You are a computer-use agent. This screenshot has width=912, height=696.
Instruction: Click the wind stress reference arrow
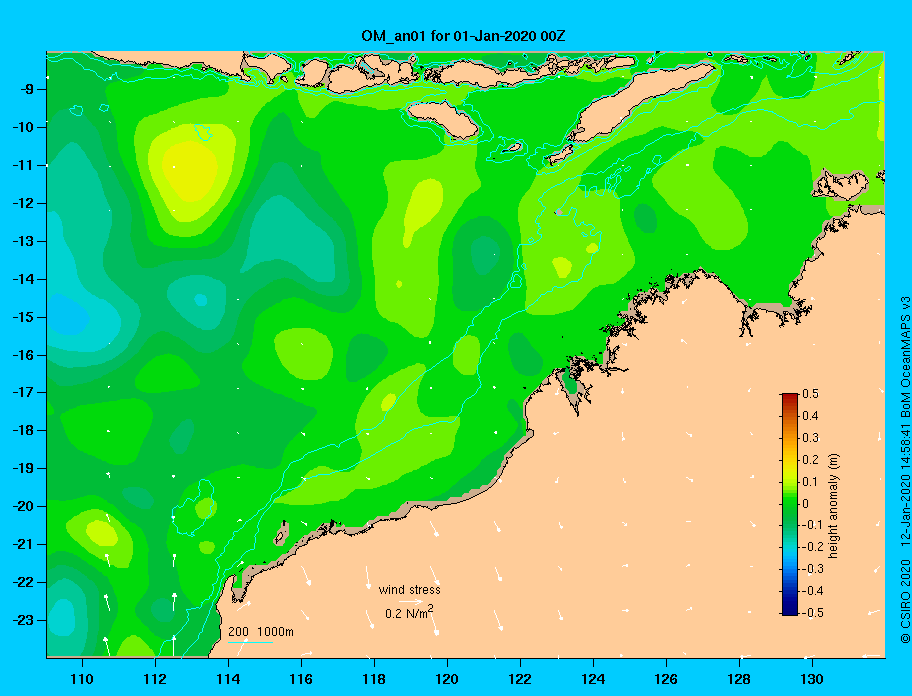coord(411,602)
